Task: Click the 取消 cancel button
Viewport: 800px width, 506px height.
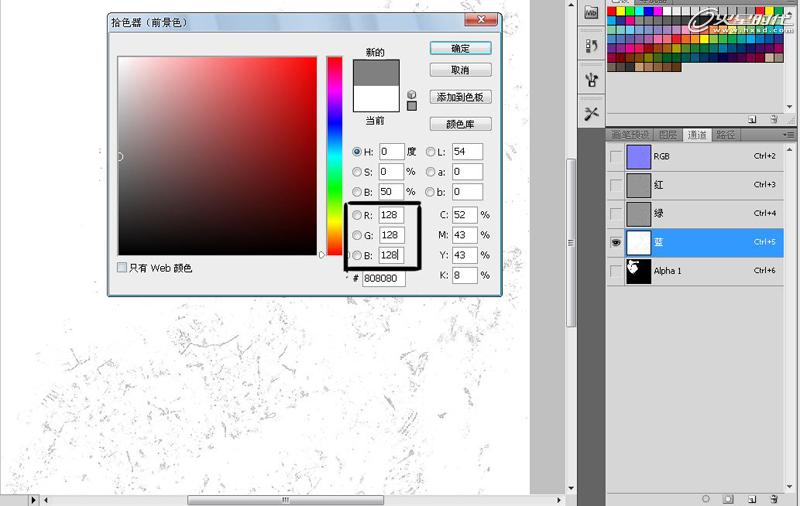Action: click(x=461, y=70)
